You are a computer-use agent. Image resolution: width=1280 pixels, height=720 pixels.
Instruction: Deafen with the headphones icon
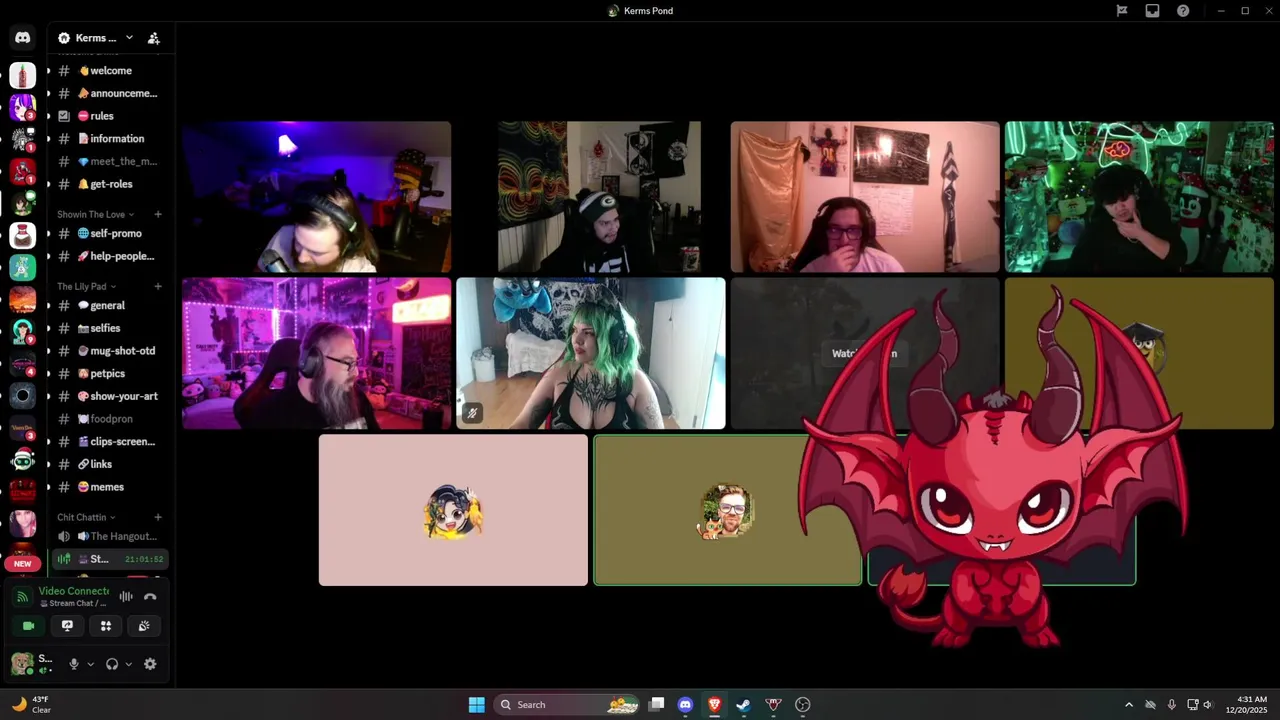point(112,664)
